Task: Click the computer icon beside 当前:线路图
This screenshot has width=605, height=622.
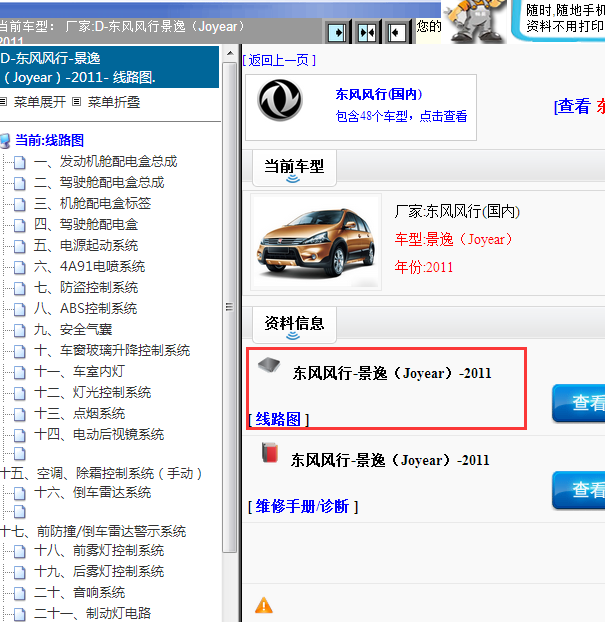Action: (5, 140)
